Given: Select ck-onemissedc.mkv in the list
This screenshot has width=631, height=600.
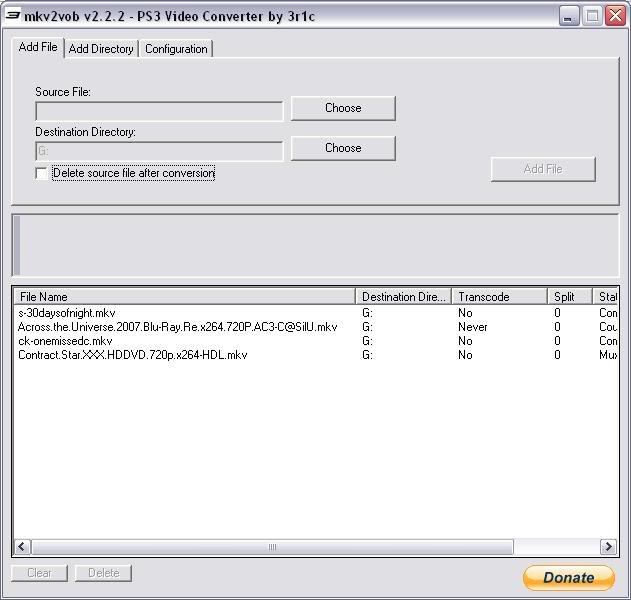Looking at the screenshot, I should point(65,341).
